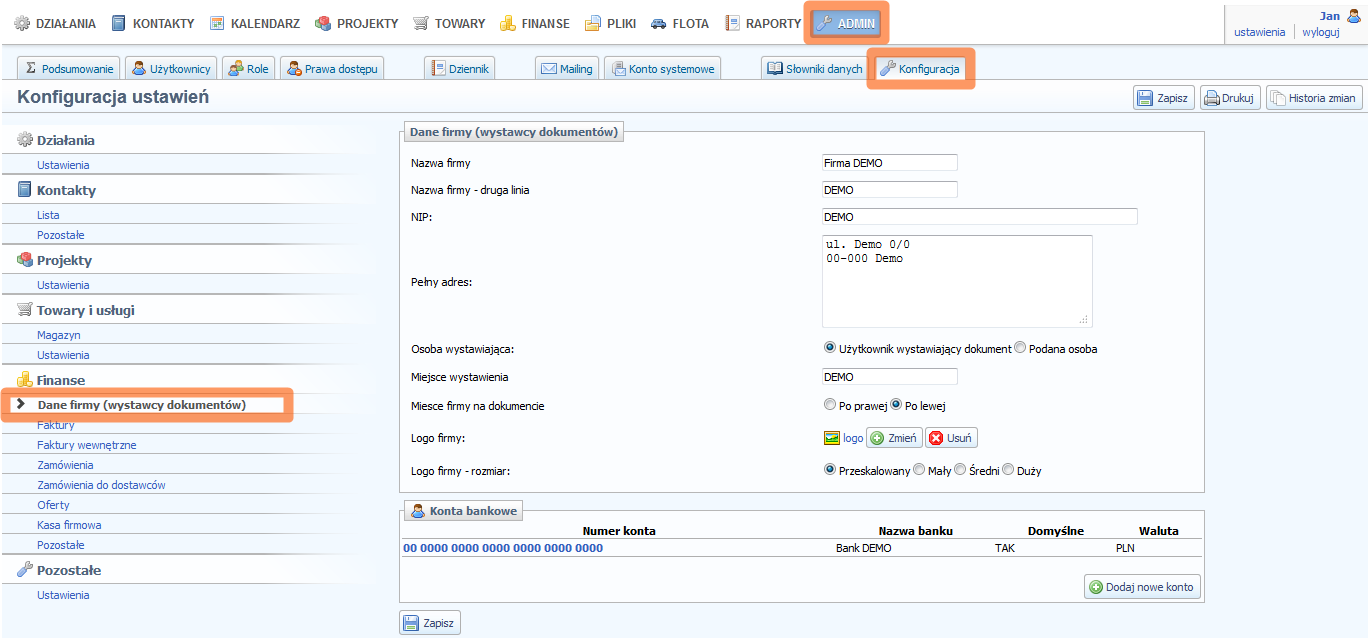Switch to the Użytkownicy tab
Image resolution: width=1368 pixels, height=638 pixels.
[x=171, y=69]
